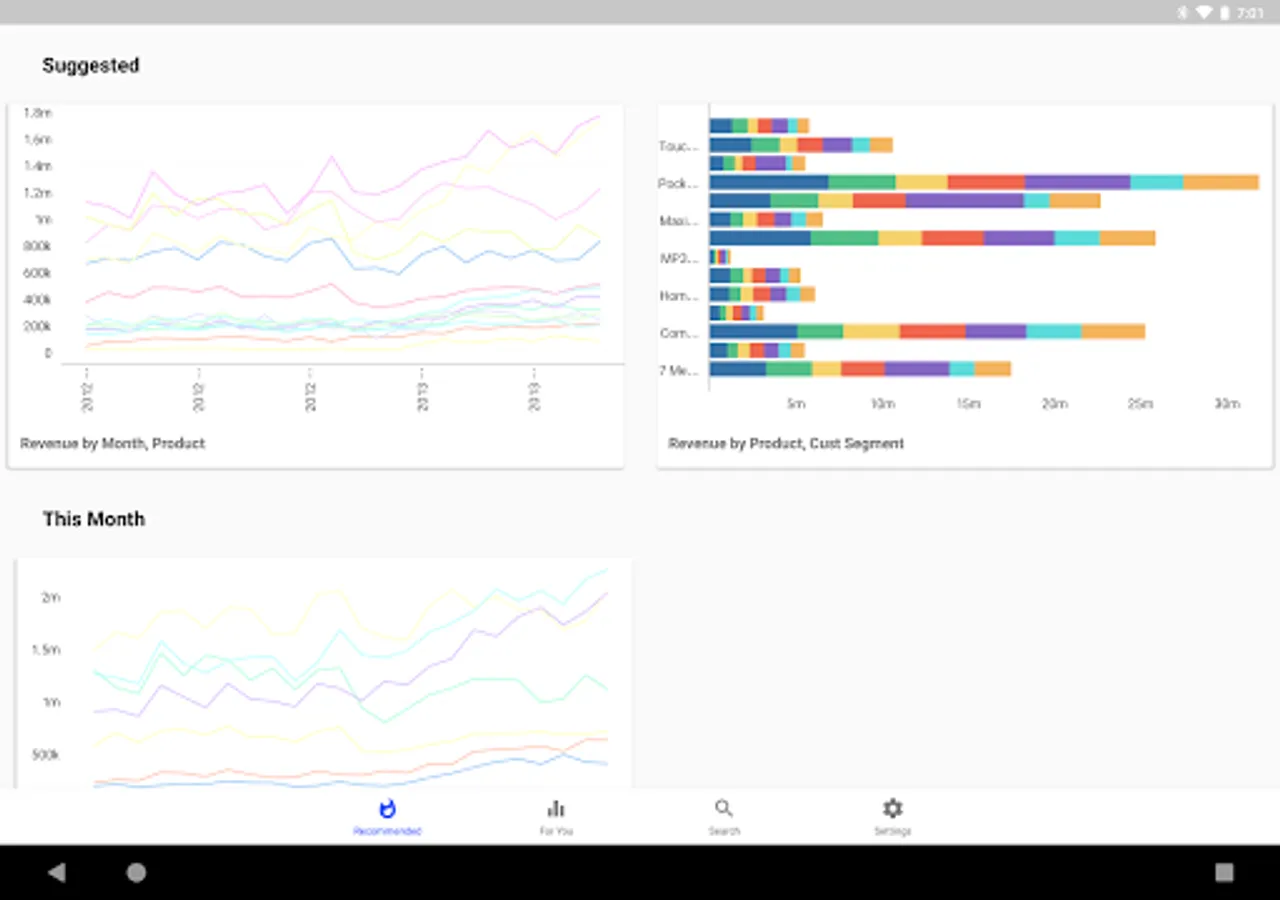Switch to the For You tab label

tap(556, 831)
